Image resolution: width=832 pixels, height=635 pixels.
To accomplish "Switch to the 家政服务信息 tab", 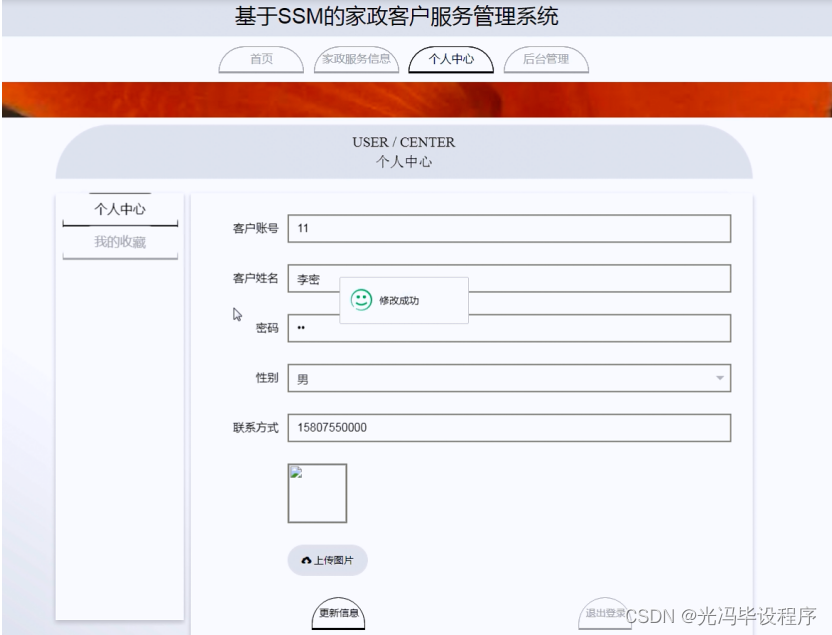I will pos(355,59).
